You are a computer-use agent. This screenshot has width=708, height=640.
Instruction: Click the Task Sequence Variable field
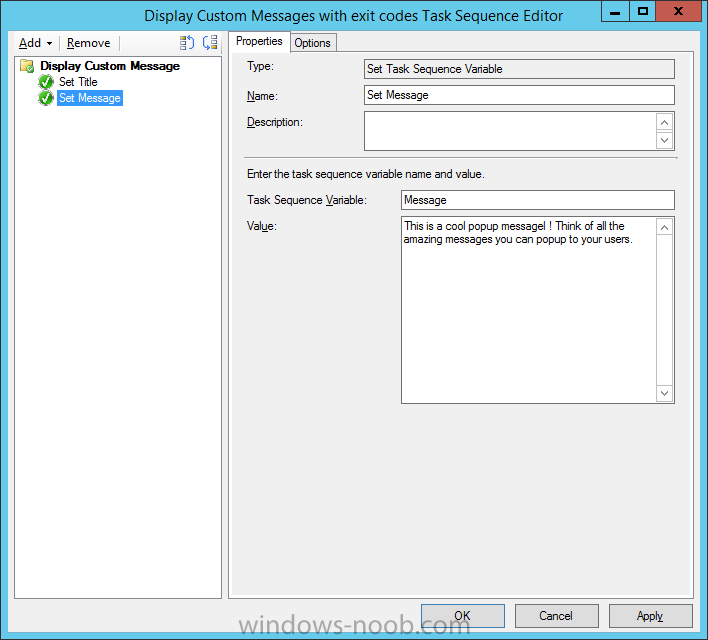click(538, 200)
